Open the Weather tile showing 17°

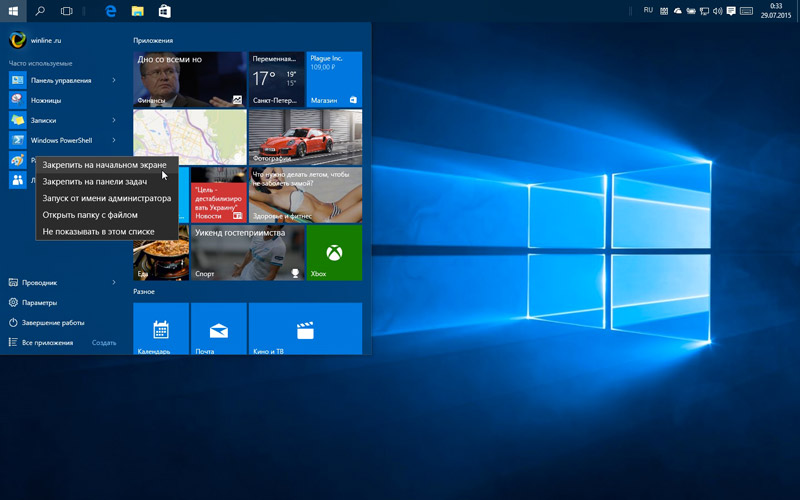click(x=276, y=80)
